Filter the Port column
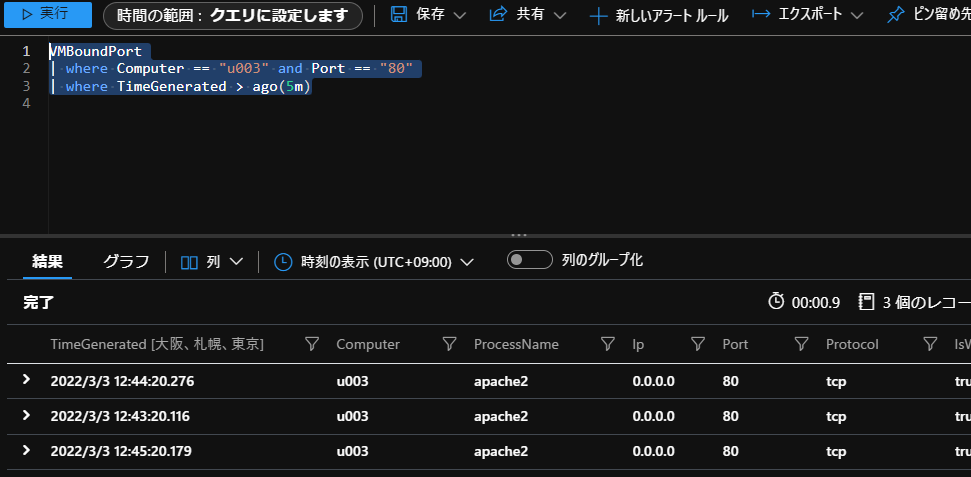971x477 pixels. point(802,344)
